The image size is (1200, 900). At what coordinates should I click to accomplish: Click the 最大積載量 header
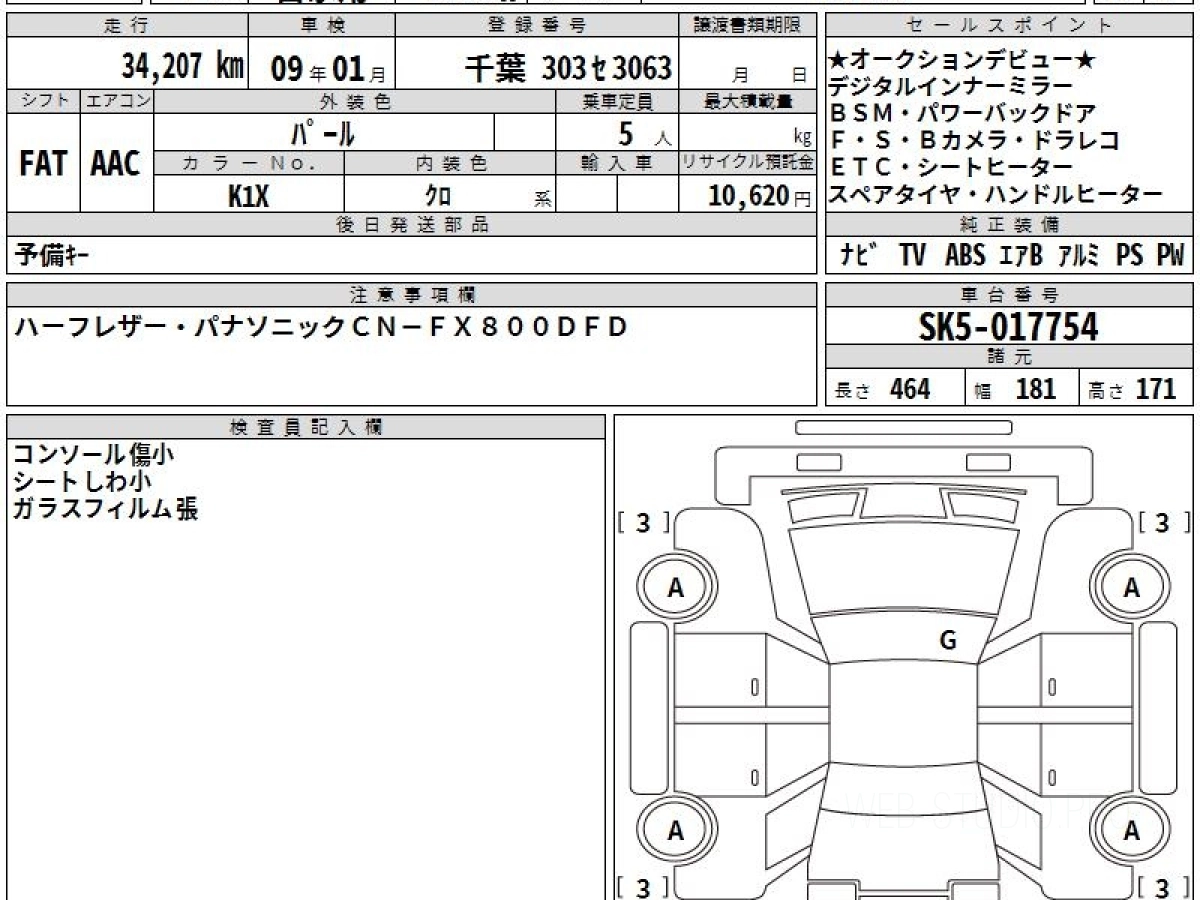[x=748, y=101]
